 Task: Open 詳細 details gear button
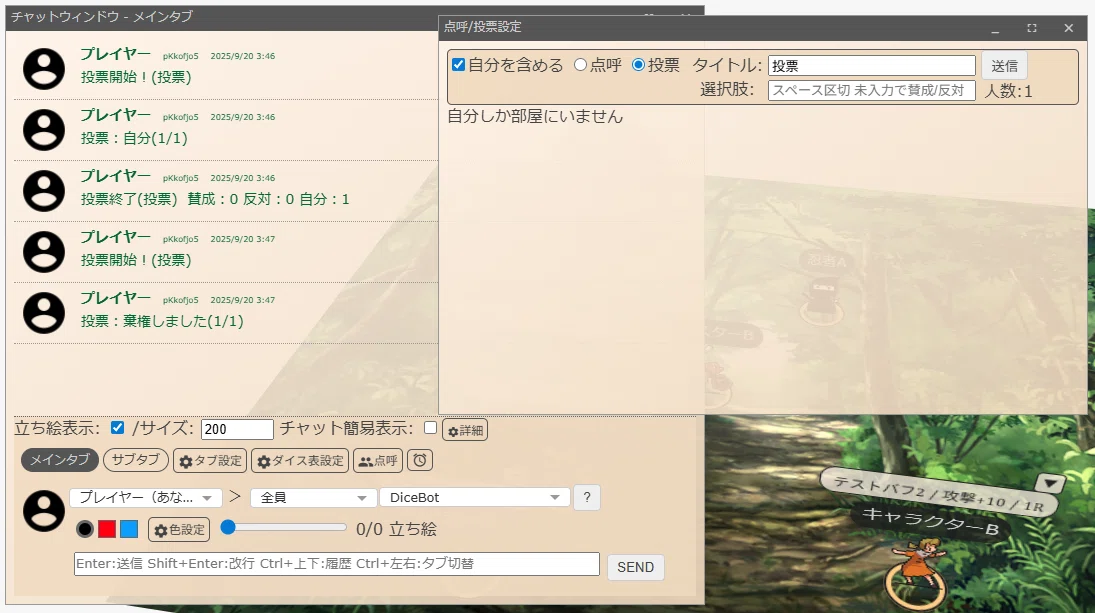pyautogui.click(x=465, y=430)
